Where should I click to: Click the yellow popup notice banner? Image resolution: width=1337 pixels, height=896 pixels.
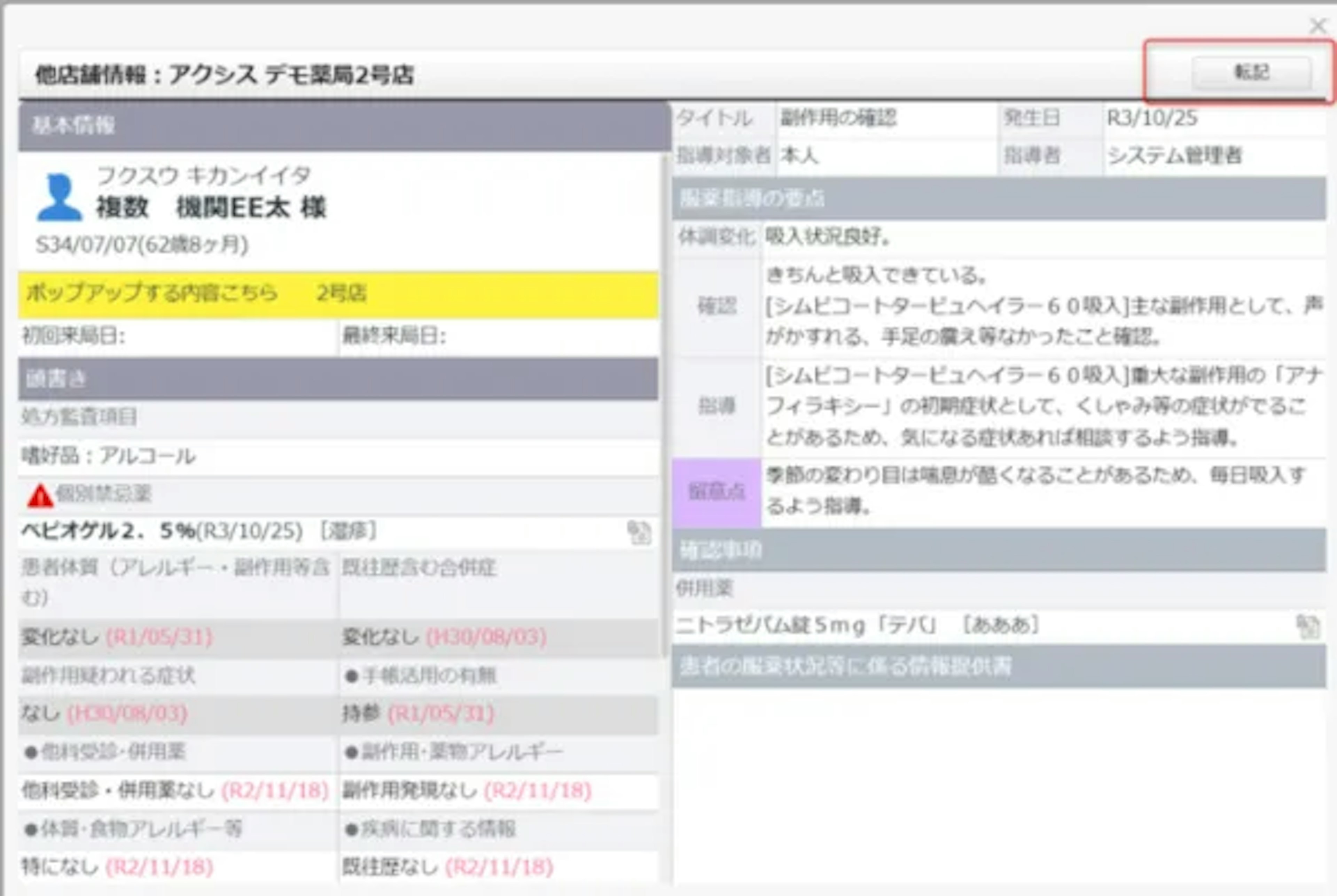(x=338, y=294)
